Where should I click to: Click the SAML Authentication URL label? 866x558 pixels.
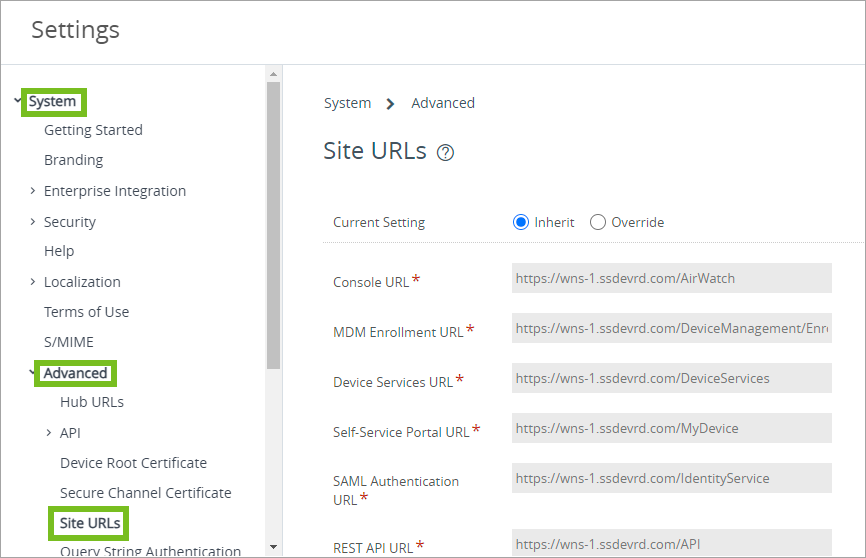(x=396, y=491)
